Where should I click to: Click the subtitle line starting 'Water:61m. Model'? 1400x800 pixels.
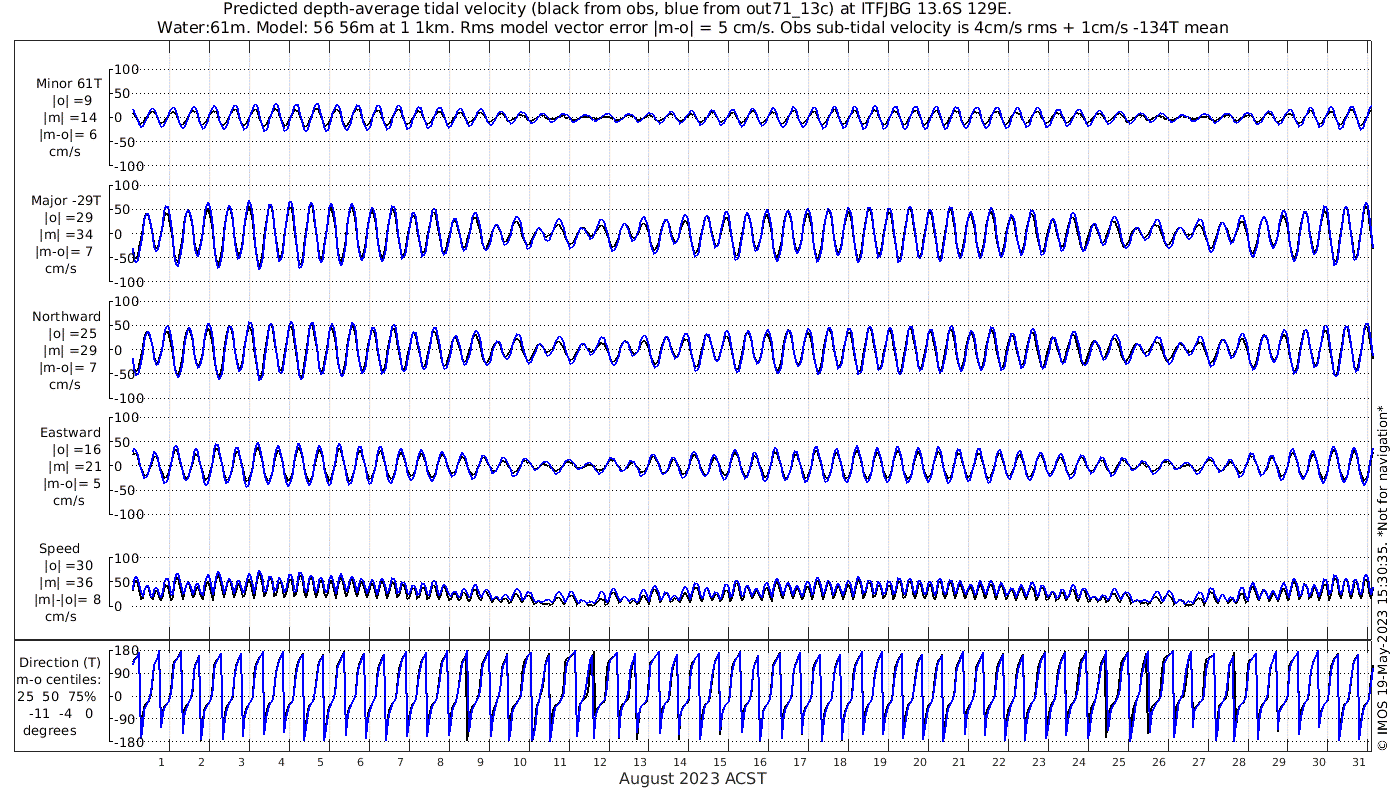(693, 28)
